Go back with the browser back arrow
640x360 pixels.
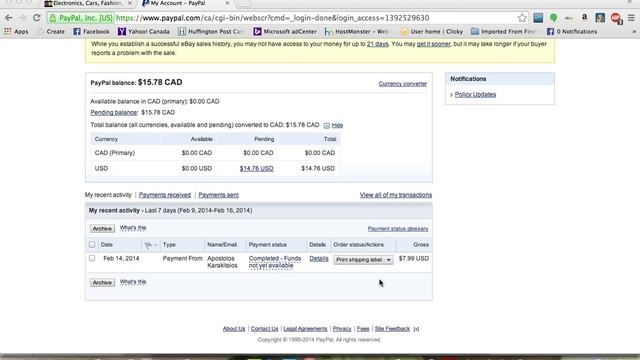[x=9, y=18]
